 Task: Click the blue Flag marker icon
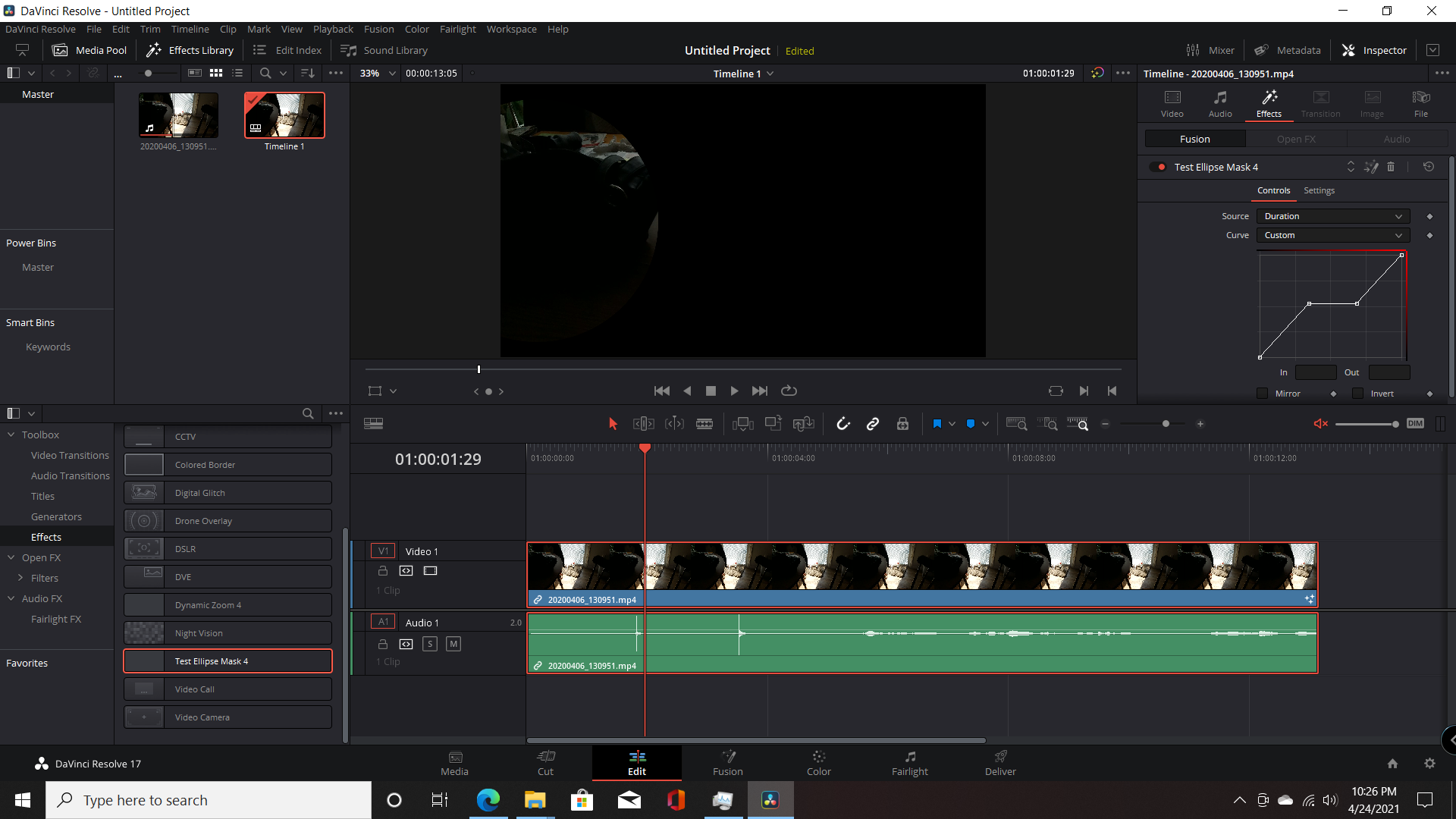pyautogui.click(x=937, y=424)
